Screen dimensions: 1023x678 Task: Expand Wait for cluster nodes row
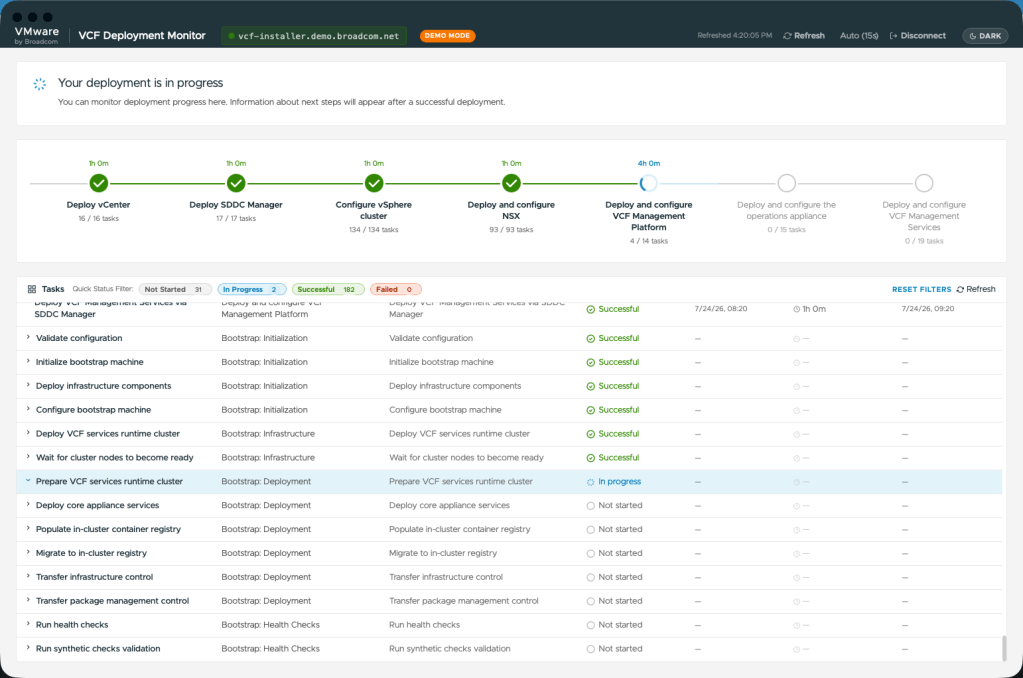28,457
